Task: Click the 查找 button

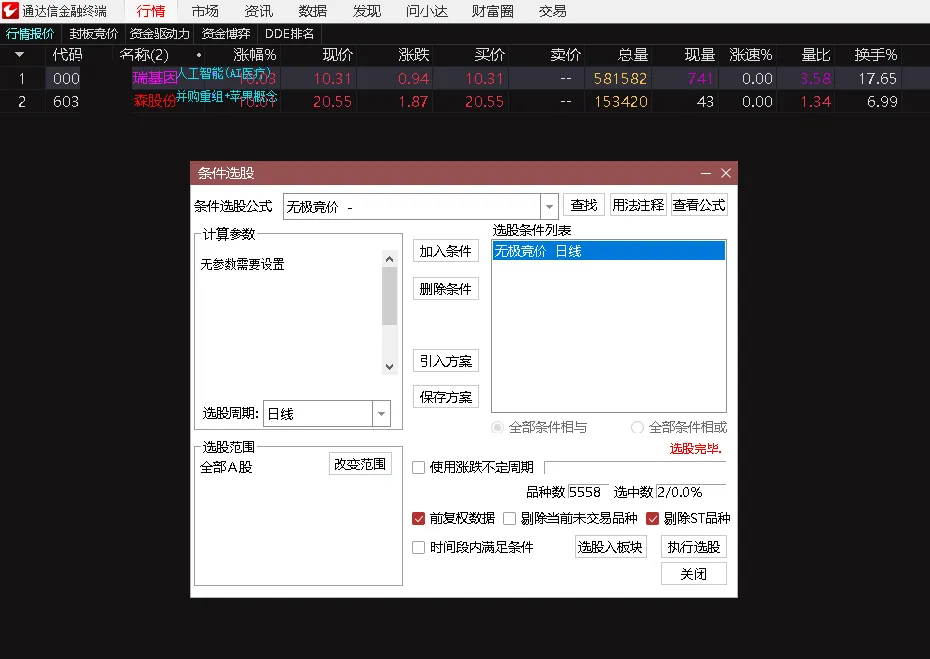Action: (x=584, y=205)
